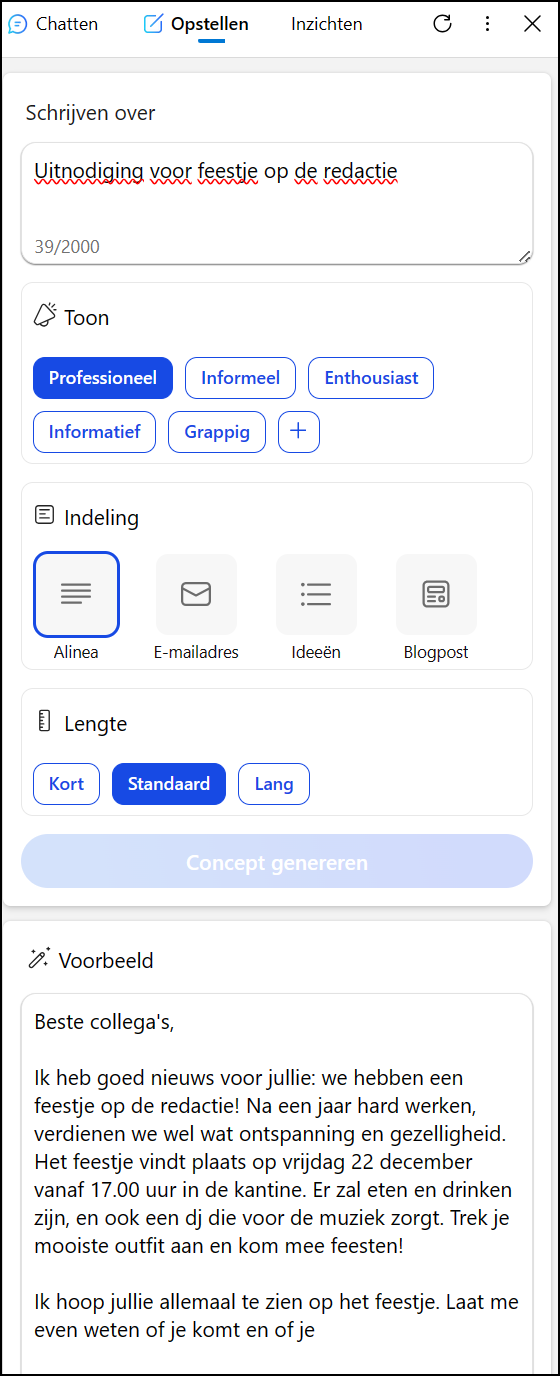This screenshot has height=1376, width=560.
Task: Set tone to Enthousiast
Action: [371, 378]
